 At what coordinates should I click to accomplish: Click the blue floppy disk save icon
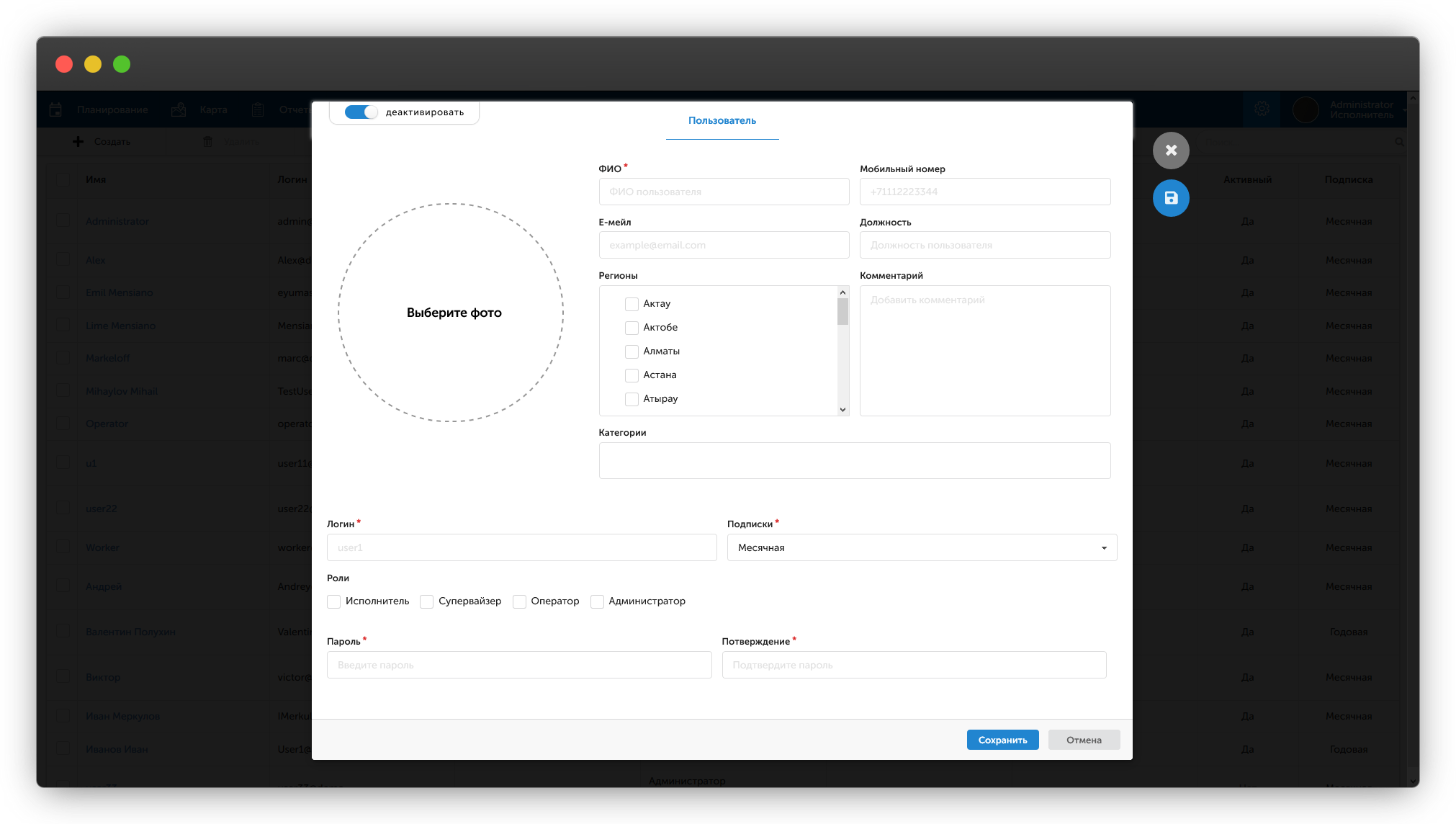1171,198
